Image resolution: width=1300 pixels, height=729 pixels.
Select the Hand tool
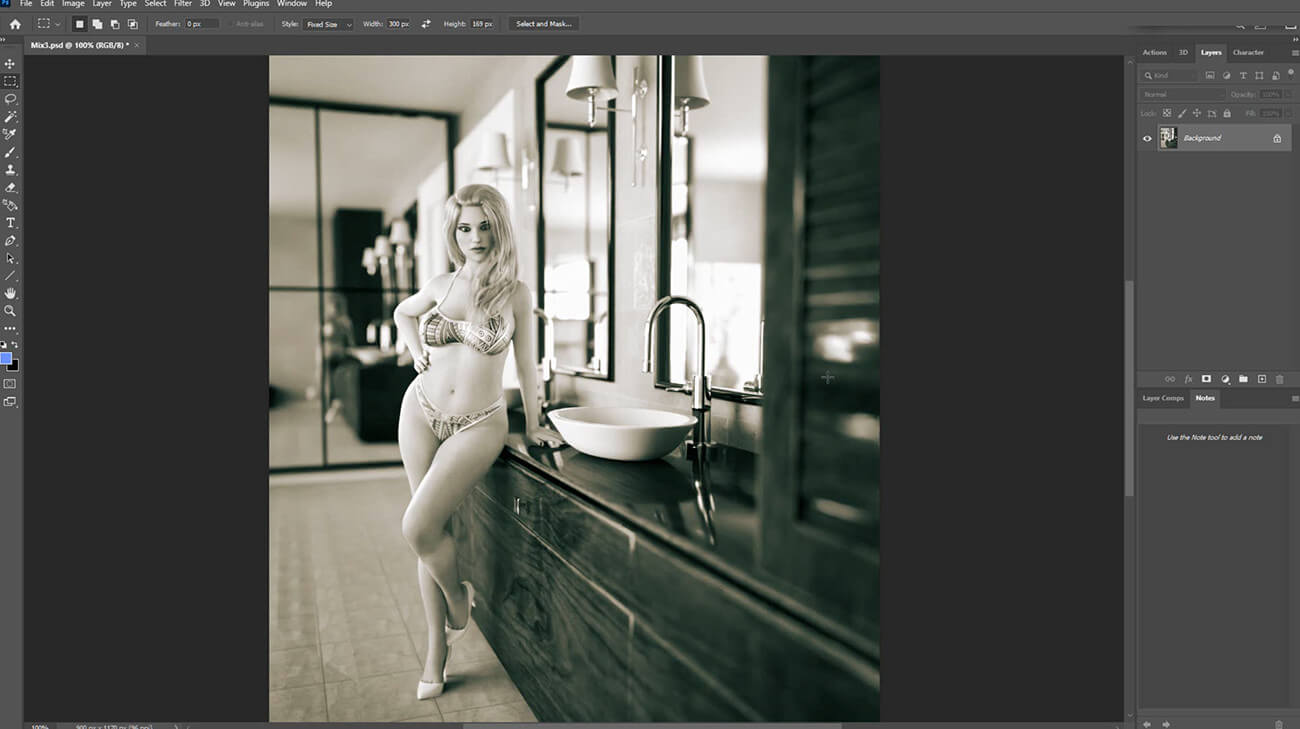click(x=10, y=294)
